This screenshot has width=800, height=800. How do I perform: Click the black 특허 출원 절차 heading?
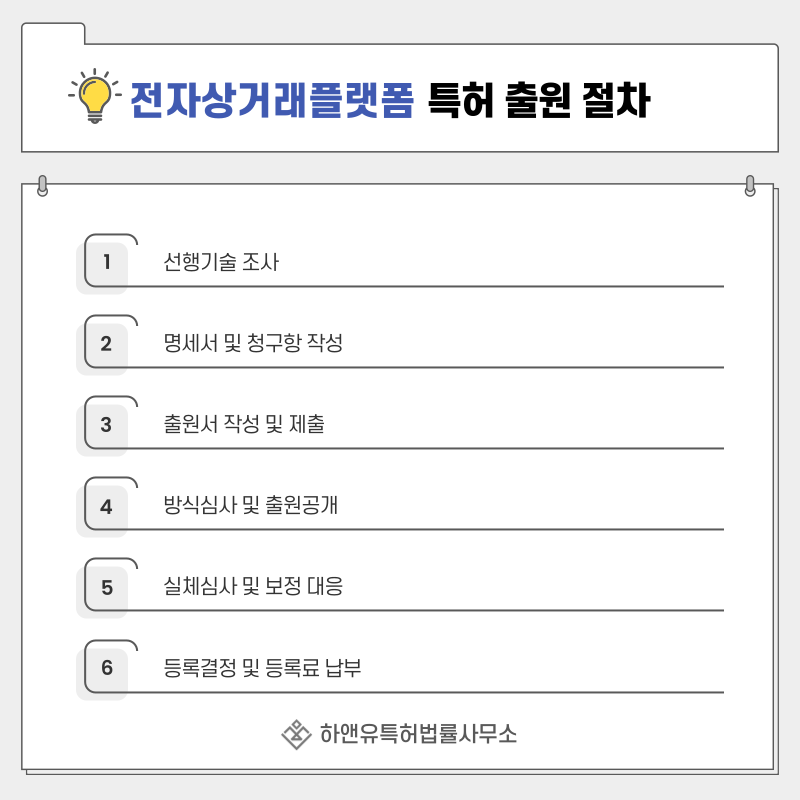click(539, 100)
